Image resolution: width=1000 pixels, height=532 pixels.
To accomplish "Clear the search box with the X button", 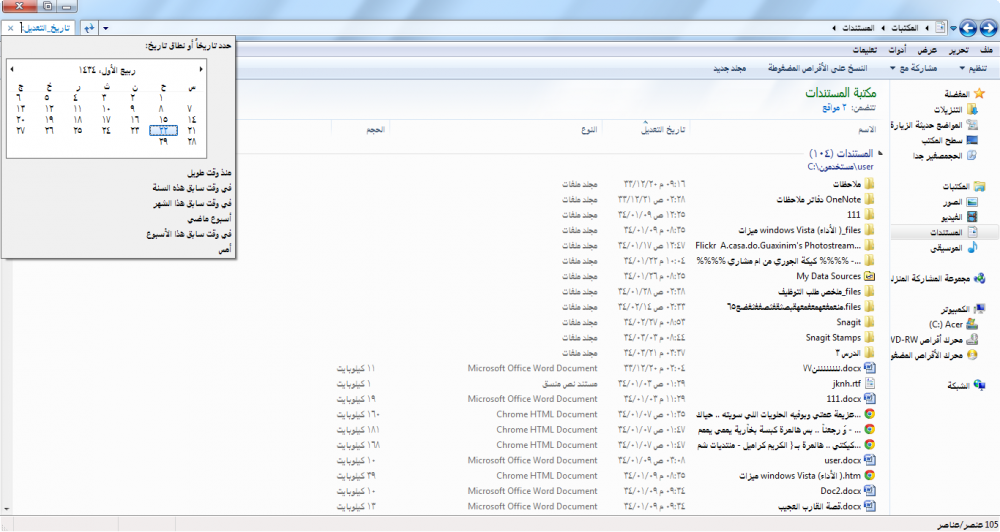I will tap(10, 28).
